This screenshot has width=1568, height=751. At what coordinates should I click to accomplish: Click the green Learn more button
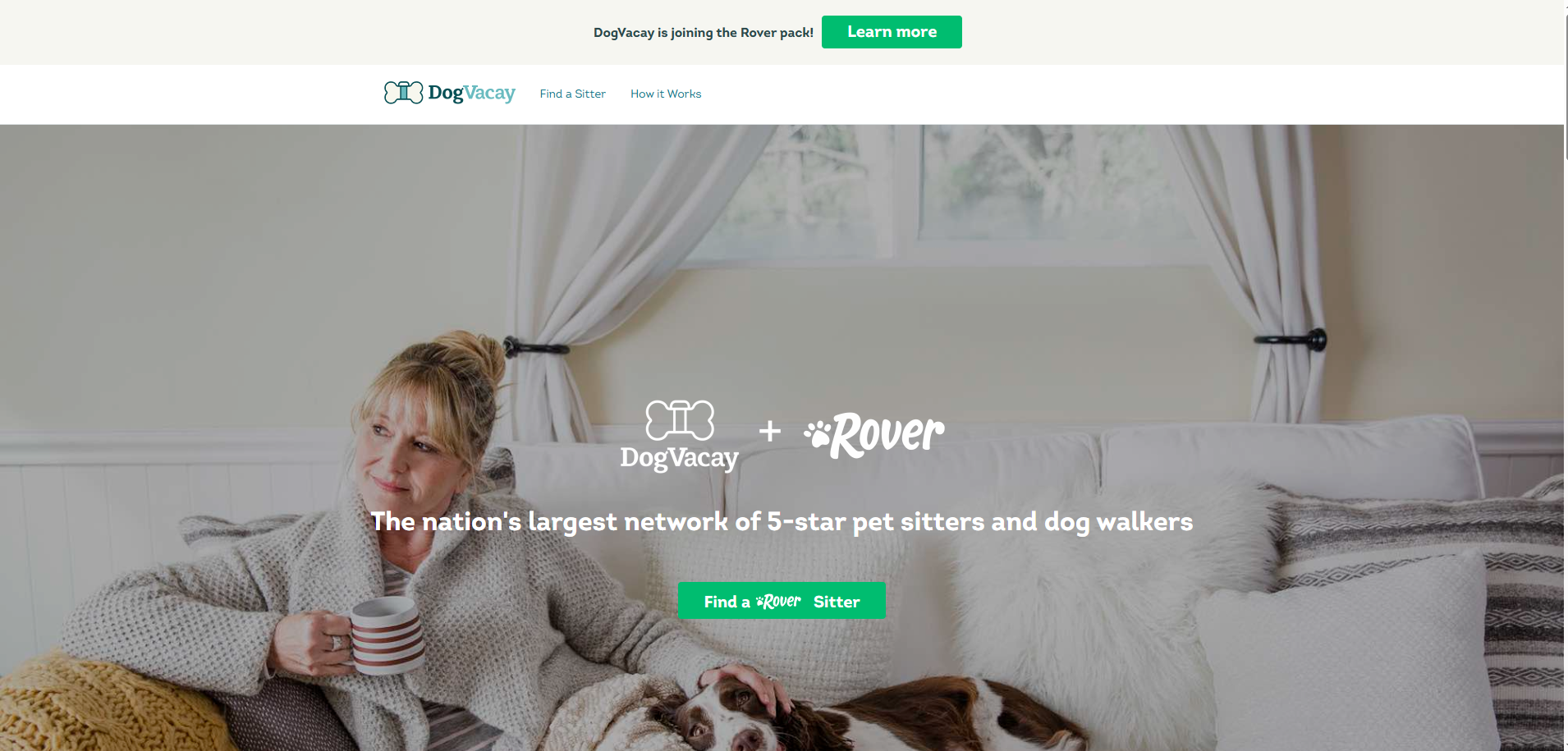892,32
